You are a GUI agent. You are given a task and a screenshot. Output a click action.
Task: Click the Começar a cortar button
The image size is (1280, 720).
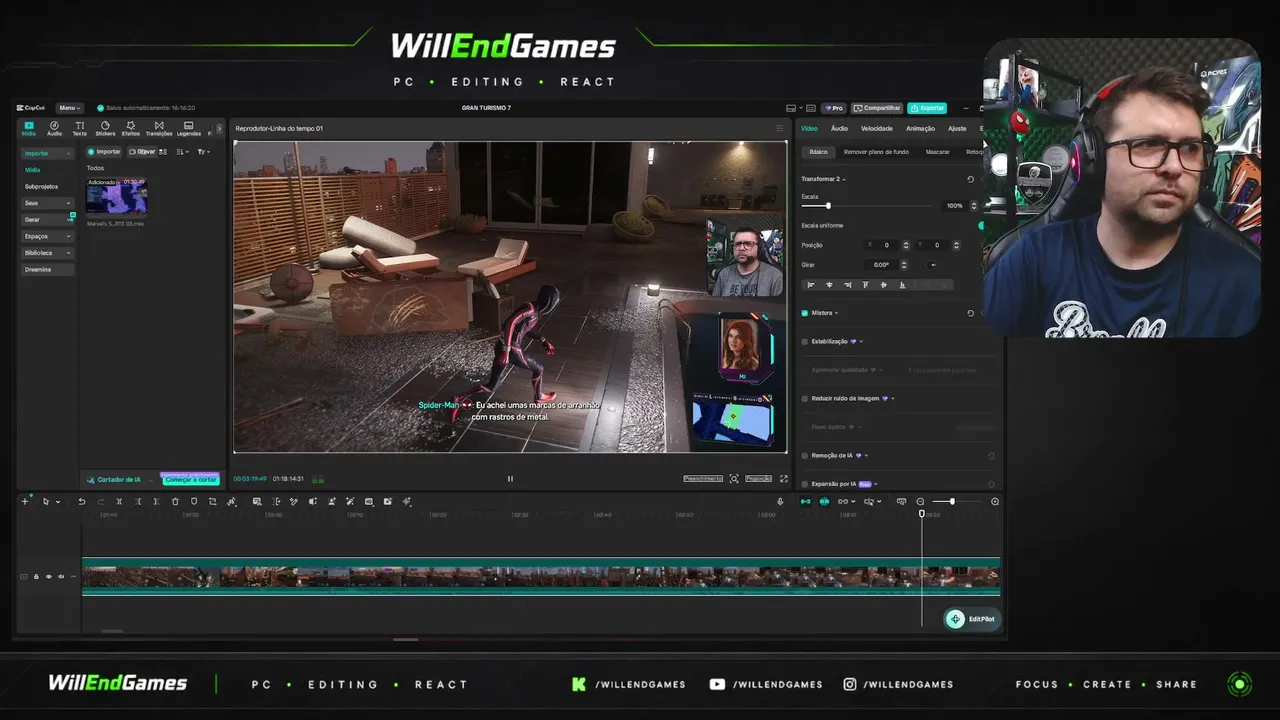point(190,480)
